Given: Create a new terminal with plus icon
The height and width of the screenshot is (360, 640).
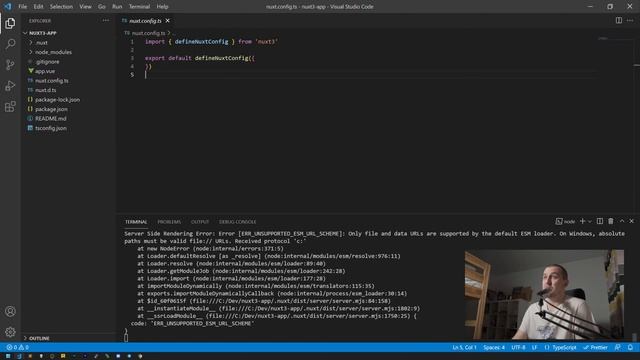Looking at the screenshot, I should coord(582,221).
